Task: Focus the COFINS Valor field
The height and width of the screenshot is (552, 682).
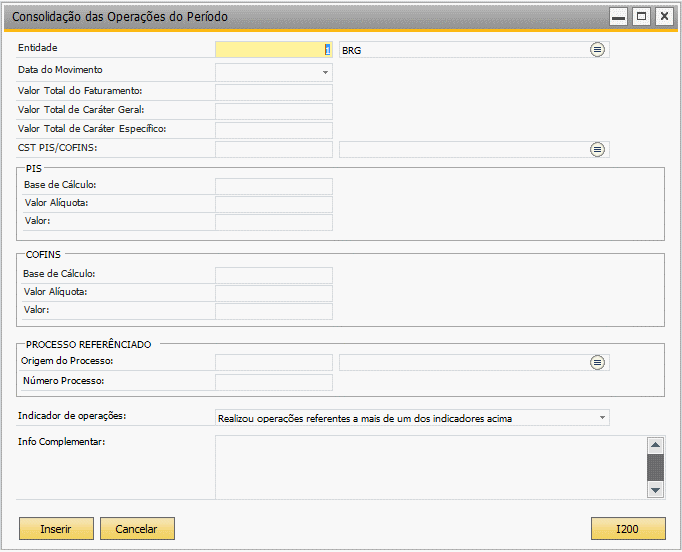Action: [274, 311]
